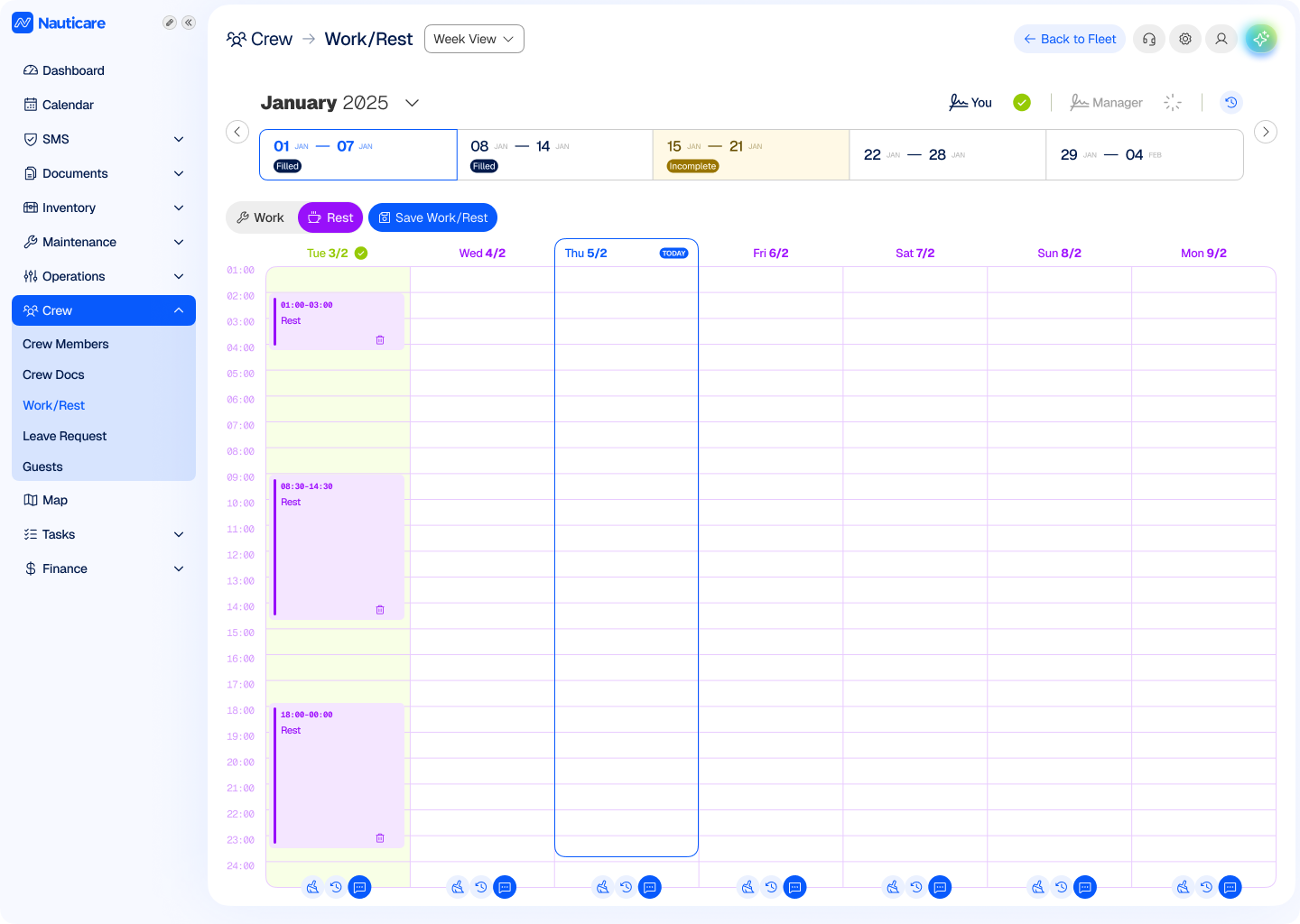
Task: Open history for Thu 5/2
Action: [627, 887]
